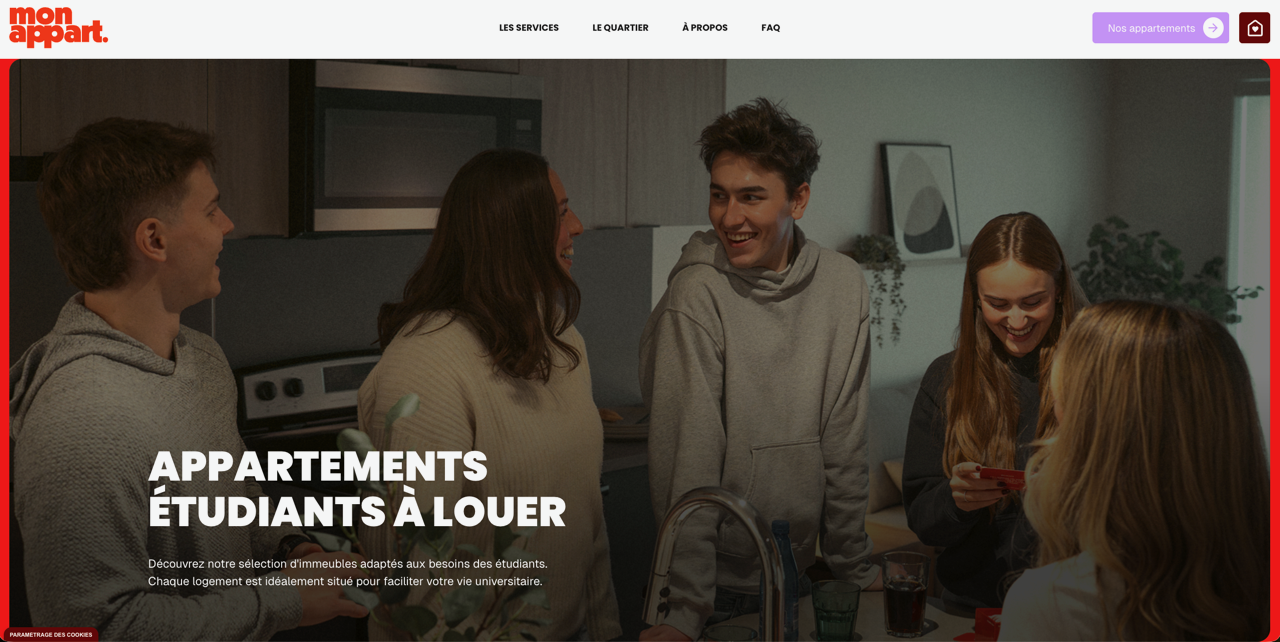This screenshot has width=1280, height=642.
Task: Select FAQ in the navigation bar
Action: (770, 28)
